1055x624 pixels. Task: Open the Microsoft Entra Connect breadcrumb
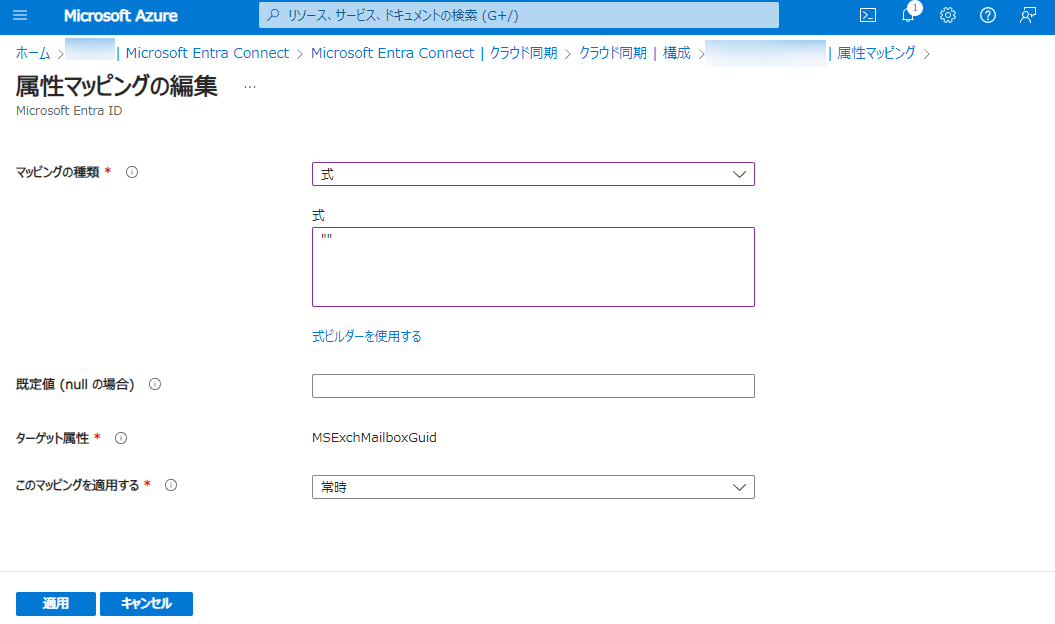click(x=207, y=53)
